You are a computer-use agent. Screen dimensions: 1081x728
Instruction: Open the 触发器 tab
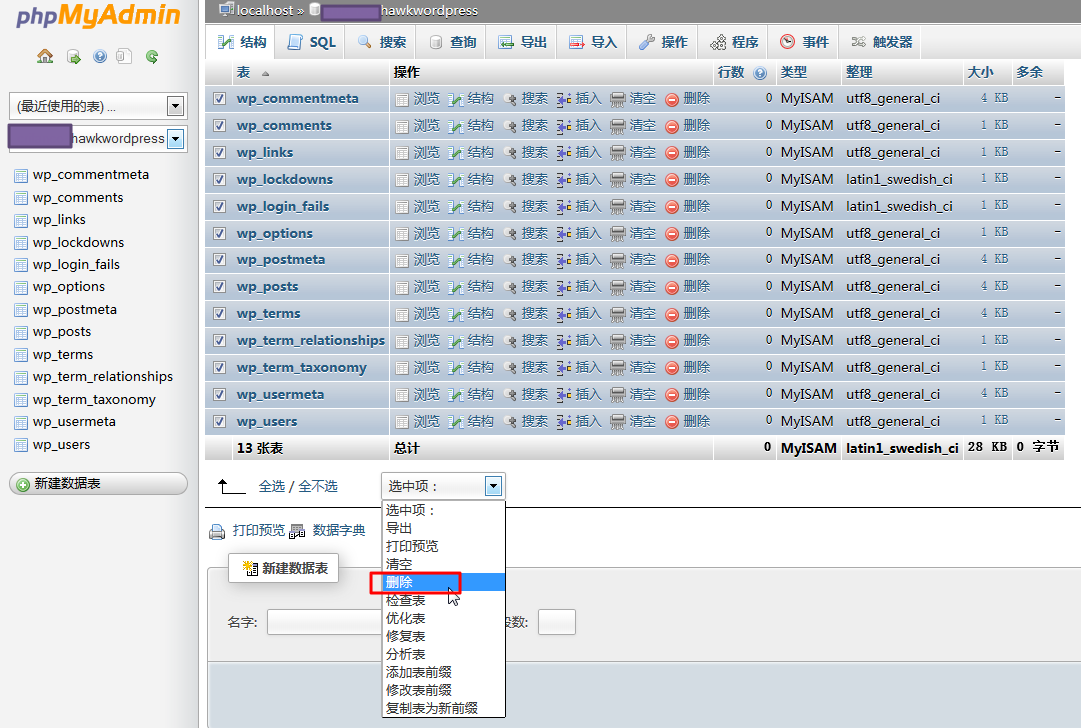point(881,42)
